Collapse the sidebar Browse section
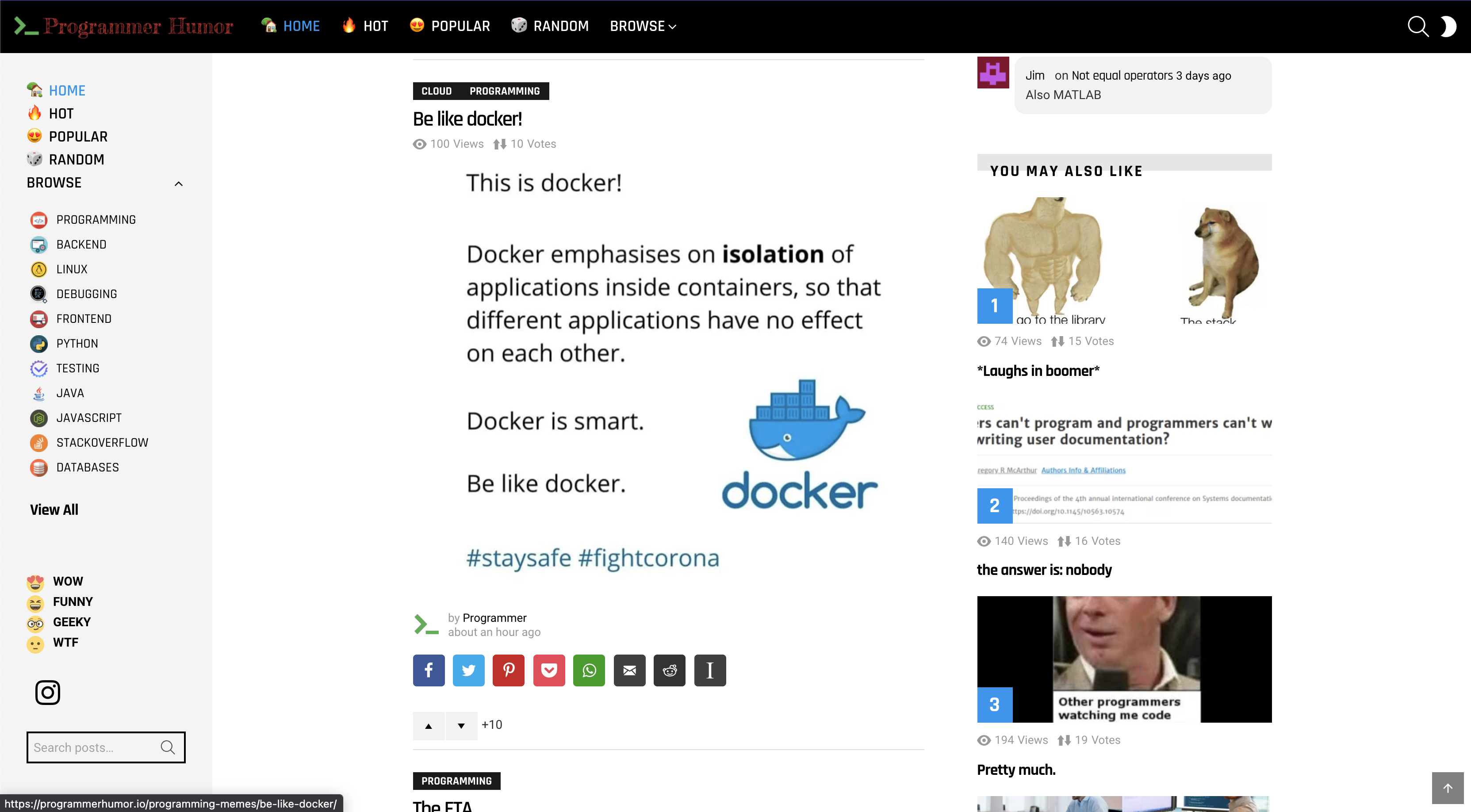Image resolution: width=1471 pixels, height=812 pixels. coord(178,183)
